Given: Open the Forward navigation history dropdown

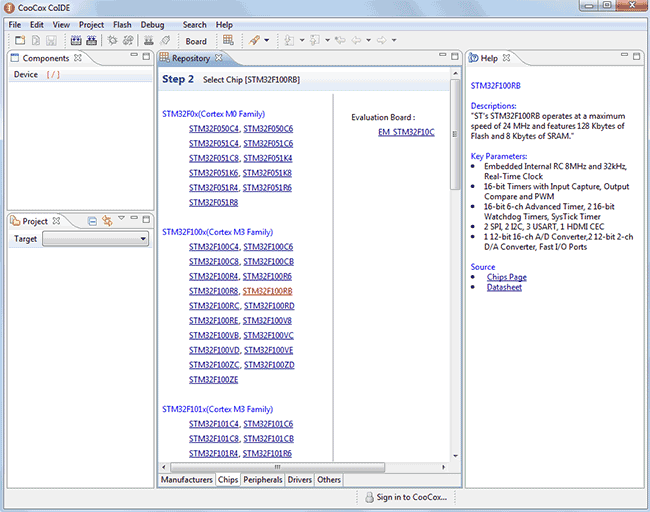Looking at the screenshot, I should click(394, 40).
